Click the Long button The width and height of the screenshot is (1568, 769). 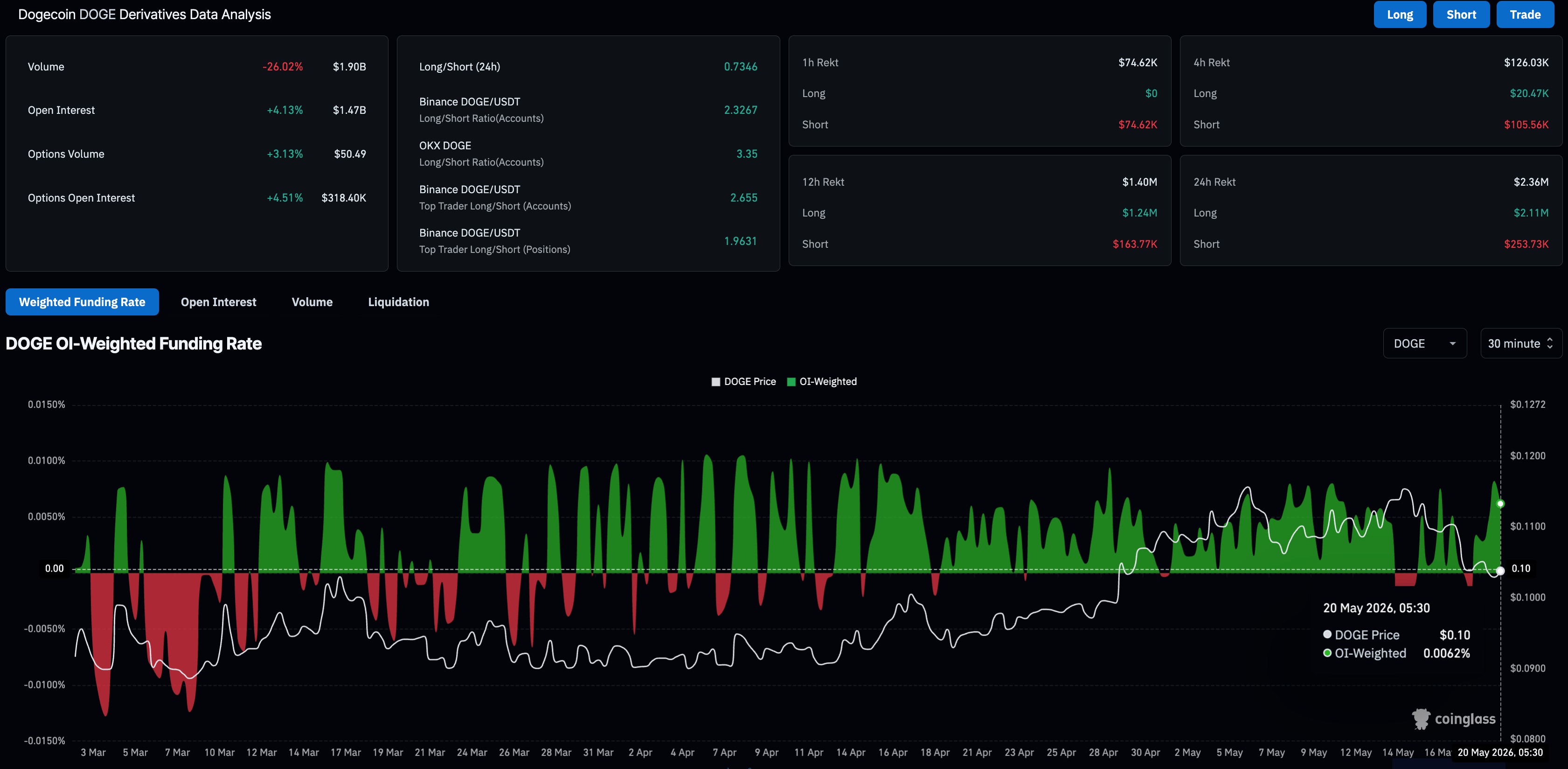(1399, 14)
